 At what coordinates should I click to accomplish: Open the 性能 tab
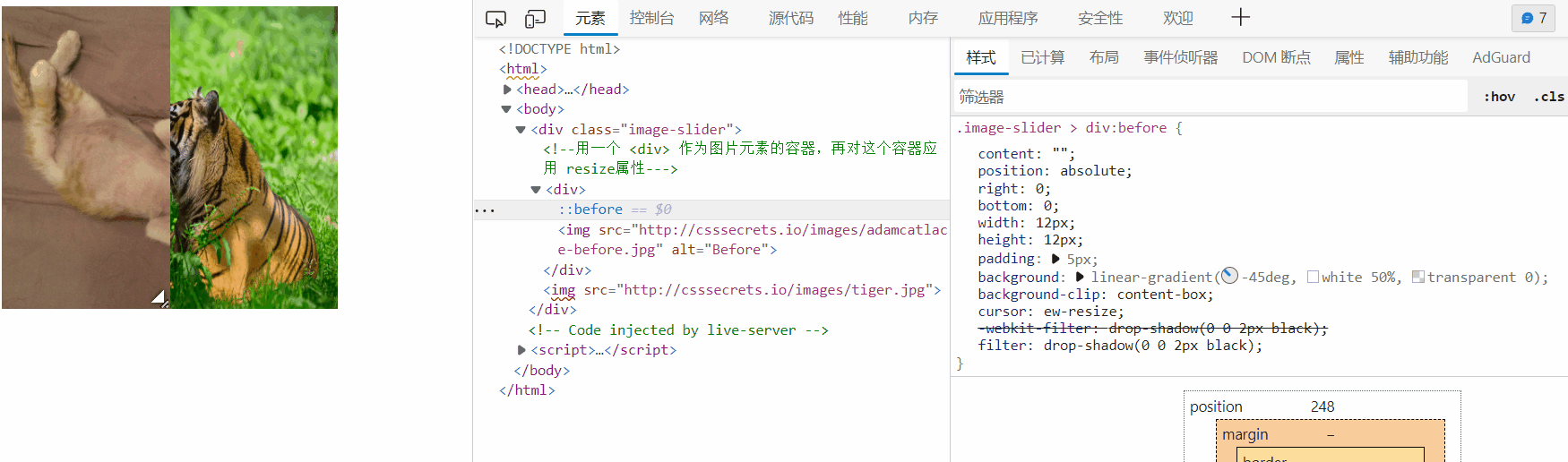point(853,18)
